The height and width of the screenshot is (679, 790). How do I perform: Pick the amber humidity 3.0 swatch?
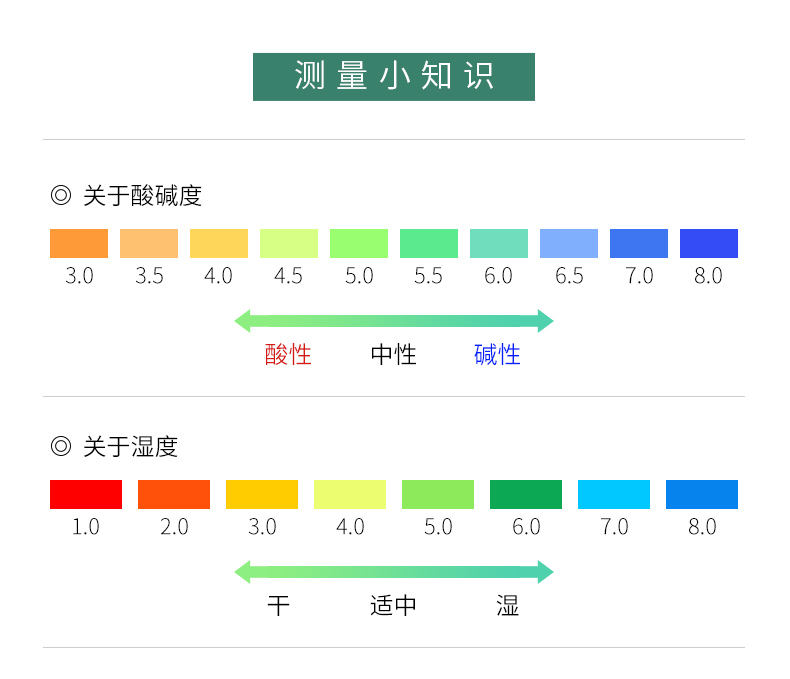point(262,495)
